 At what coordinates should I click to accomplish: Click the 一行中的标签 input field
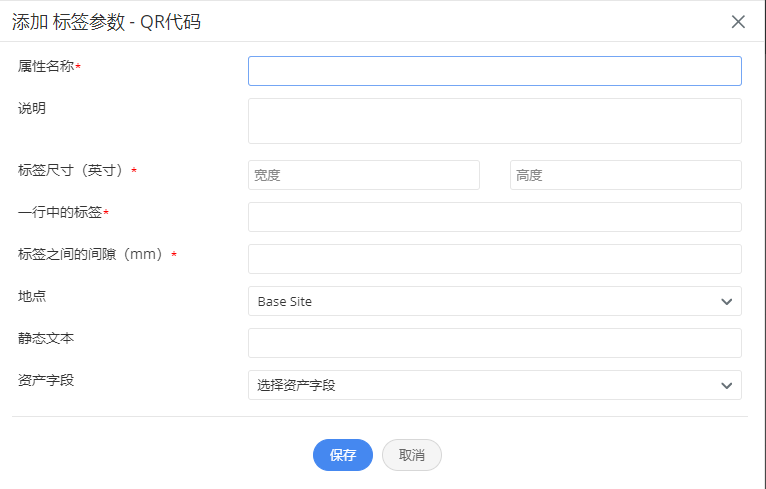click(x=494, y=217)
